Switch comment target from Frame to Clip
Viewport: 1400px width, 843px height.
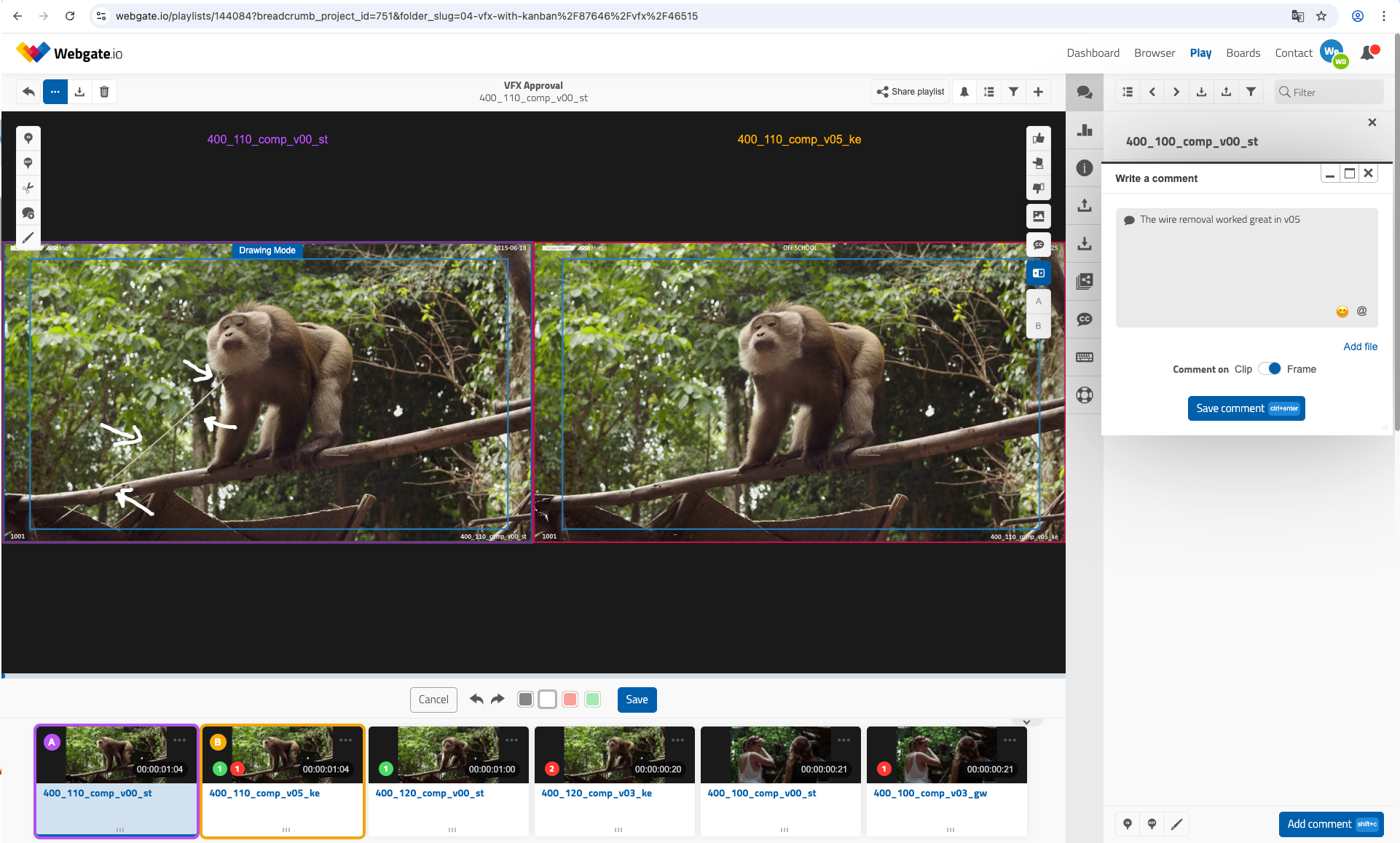tap(1244, 369)
